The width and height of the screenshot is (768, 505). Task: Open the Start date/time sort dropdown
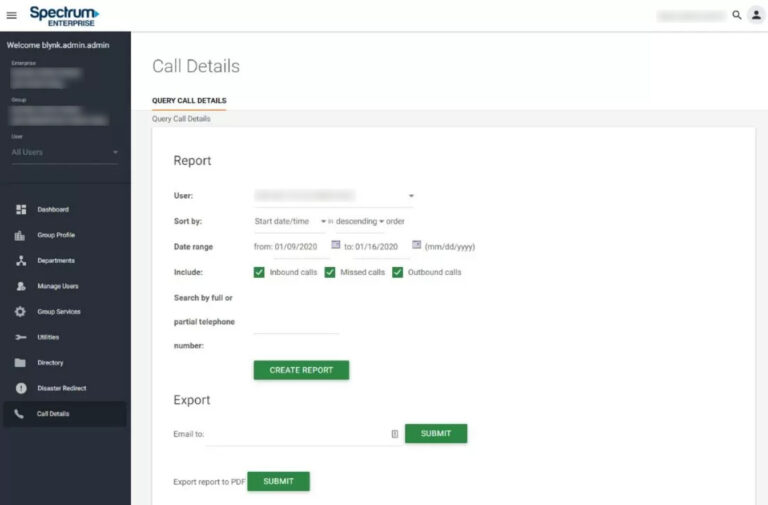[x=290, y=221]
